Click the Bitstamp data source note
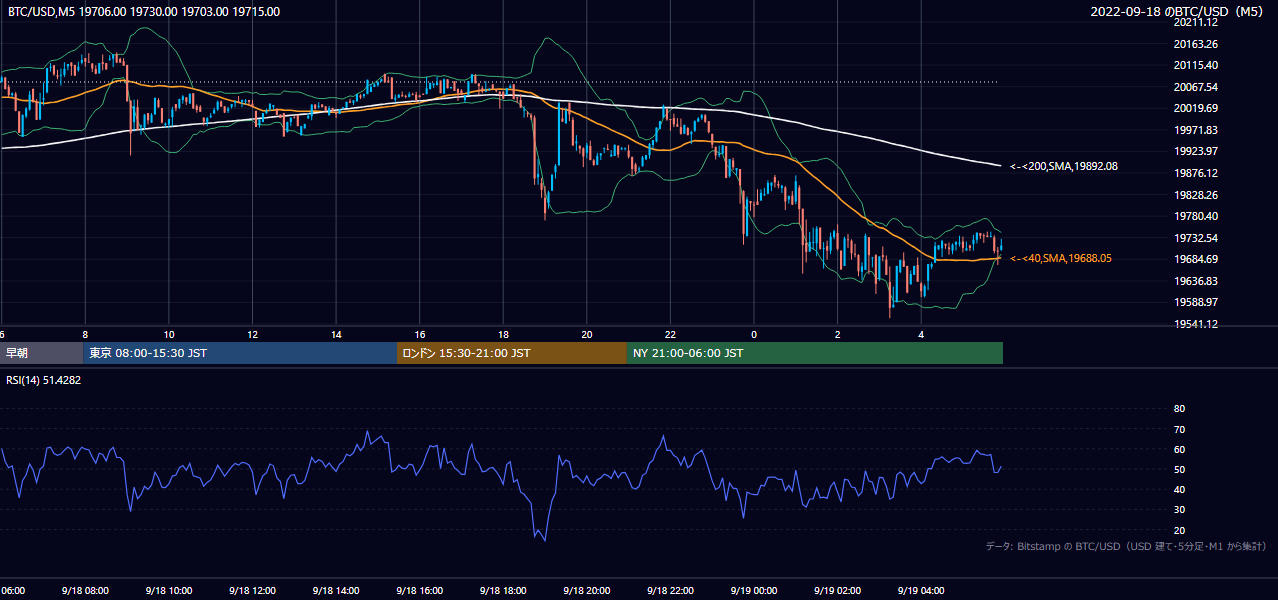Image resolution: width=1278 pixels, height=600 pixels. coord(1126,546)
